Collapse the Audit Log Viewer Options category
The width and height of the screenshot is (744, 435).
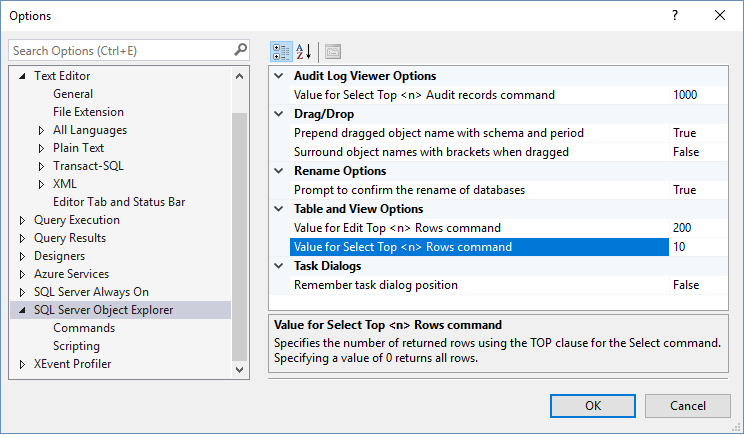(x=280, y=76)
